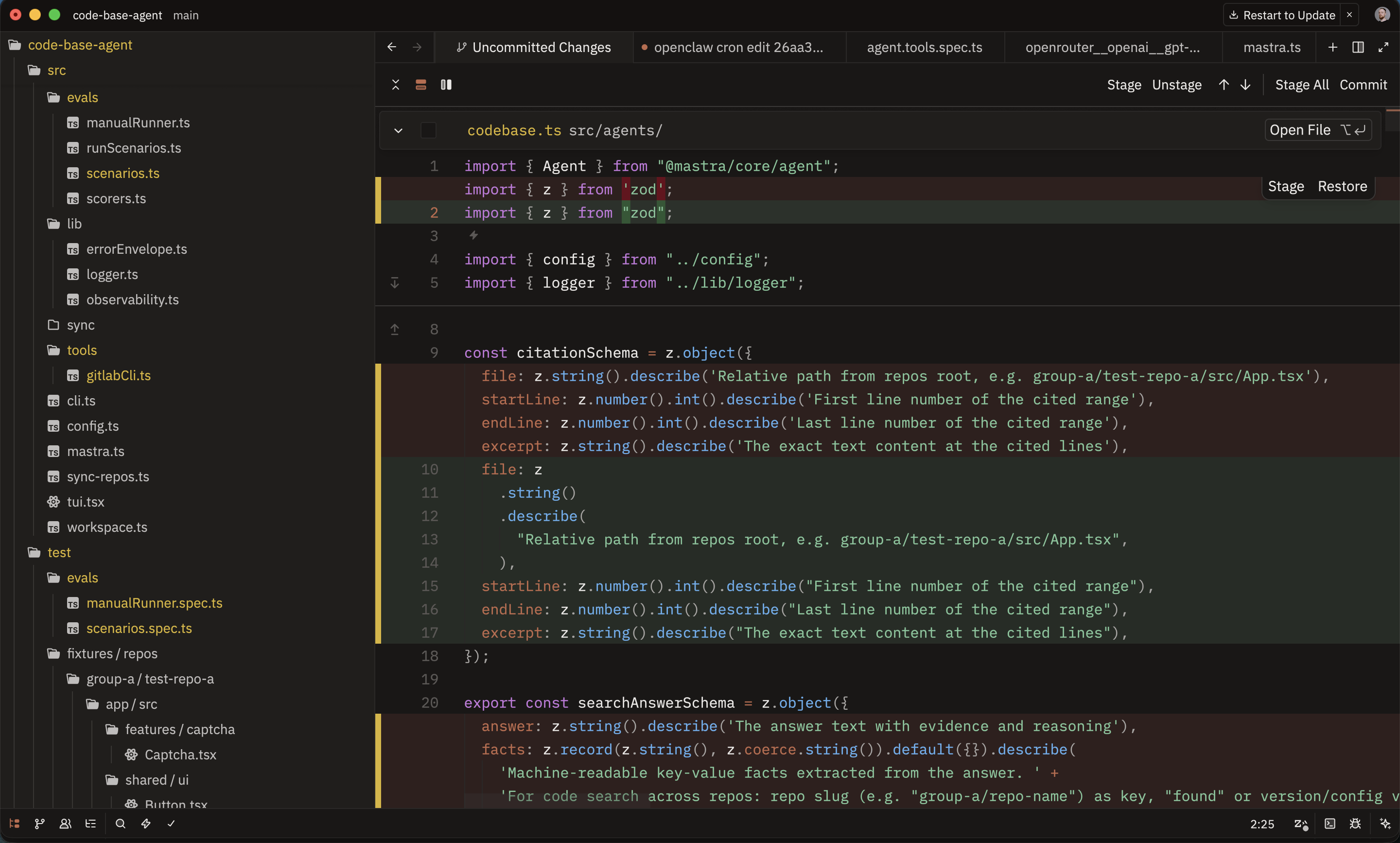Open gitlabCli.ts in file tree

[x=118, y=375]
